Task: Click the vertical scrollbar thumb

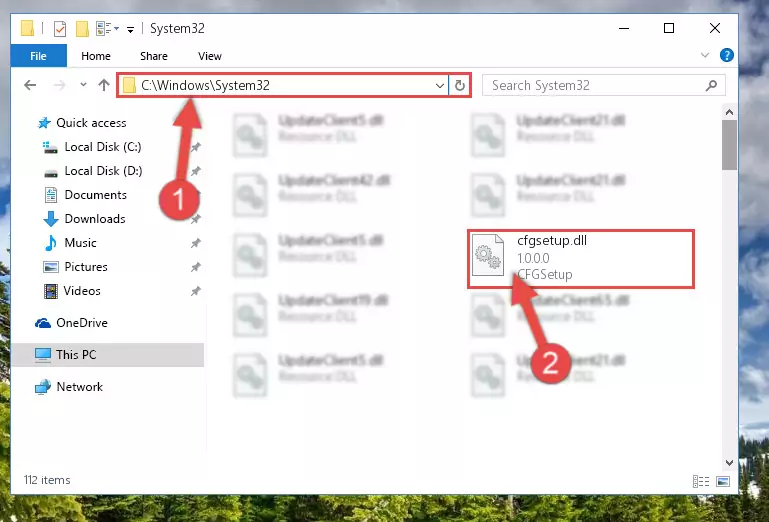Action: [x=729, y=145]
